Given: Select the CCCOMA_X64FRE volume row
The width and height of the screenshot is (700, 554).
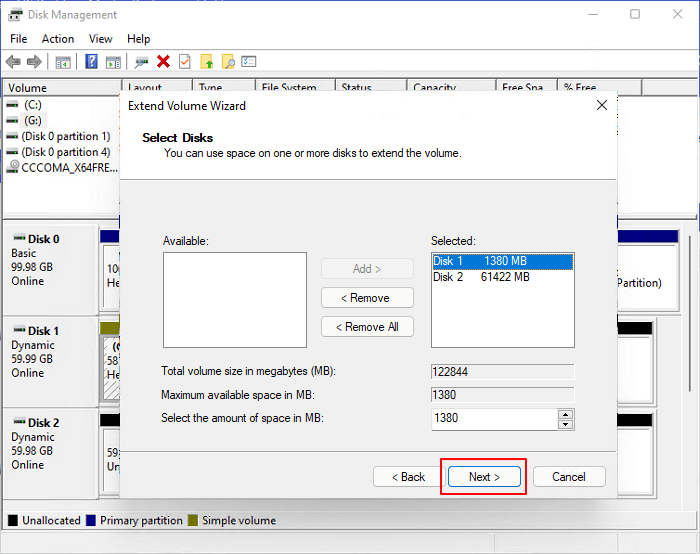Looking at the screenshot, I should coord(60,168).
